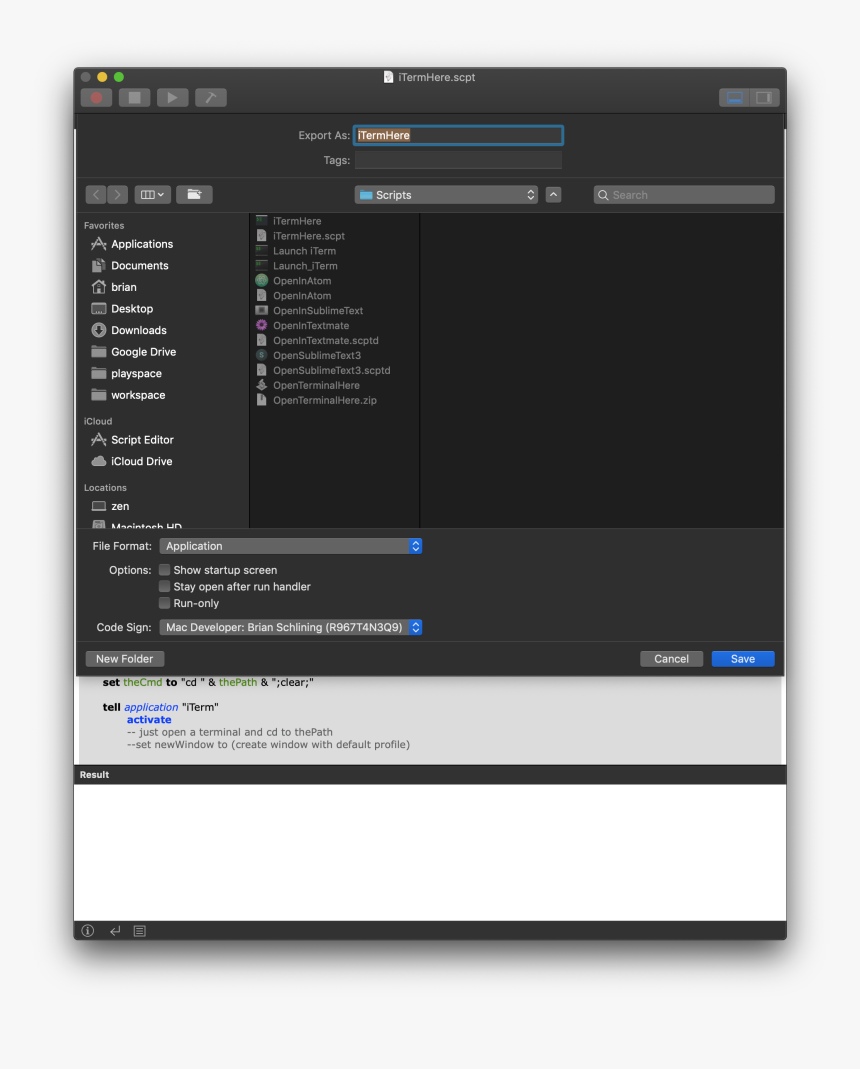
Task: Click the Compile script hammer icon
Action: click(x=210, y=97)
